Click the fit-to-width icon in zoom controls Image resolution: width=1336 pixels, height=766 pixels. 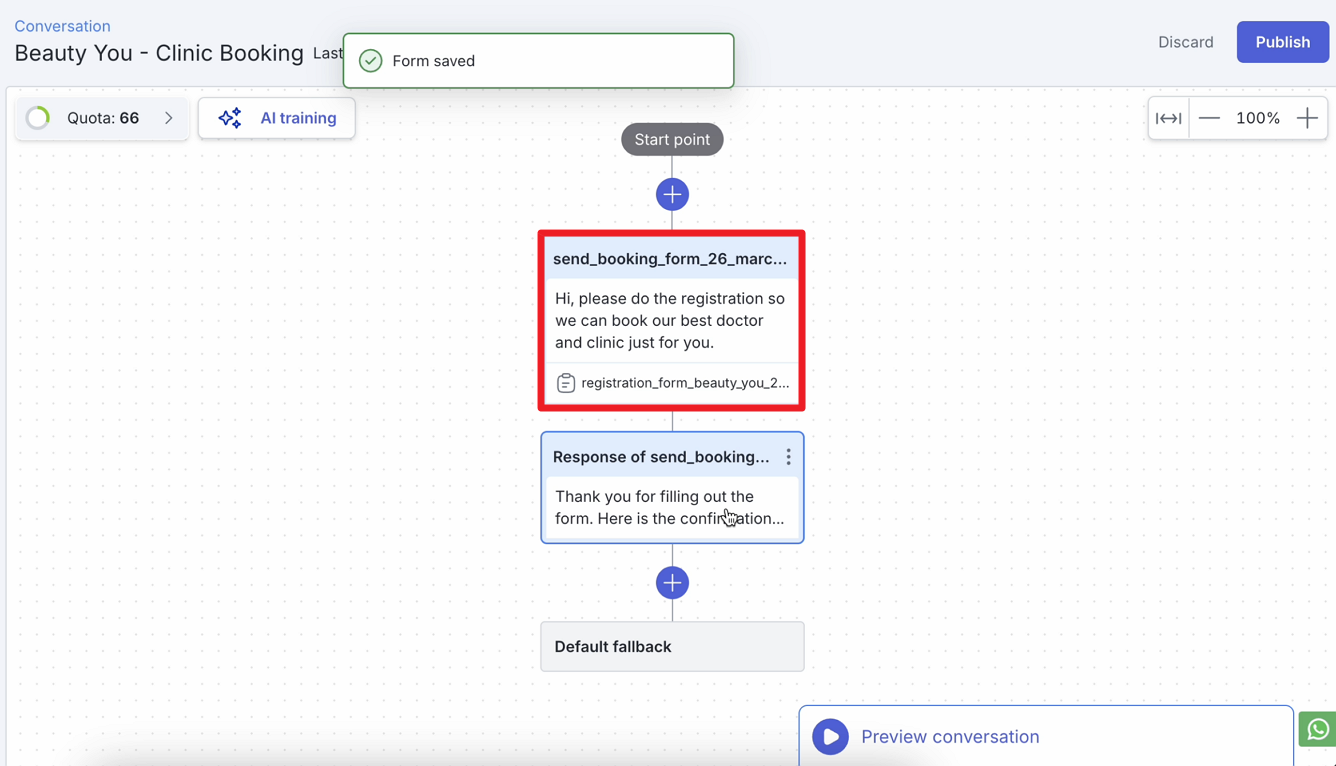tap(1168, 118)
